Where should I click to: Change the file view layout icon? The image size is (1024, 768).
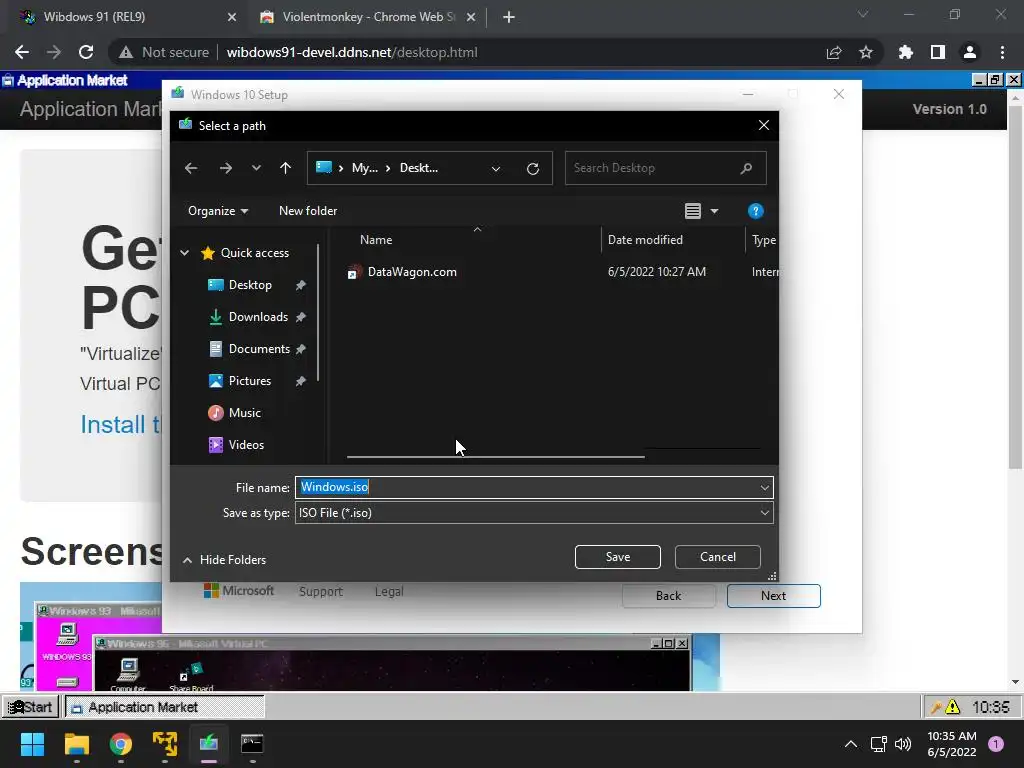tap(693, 211)
